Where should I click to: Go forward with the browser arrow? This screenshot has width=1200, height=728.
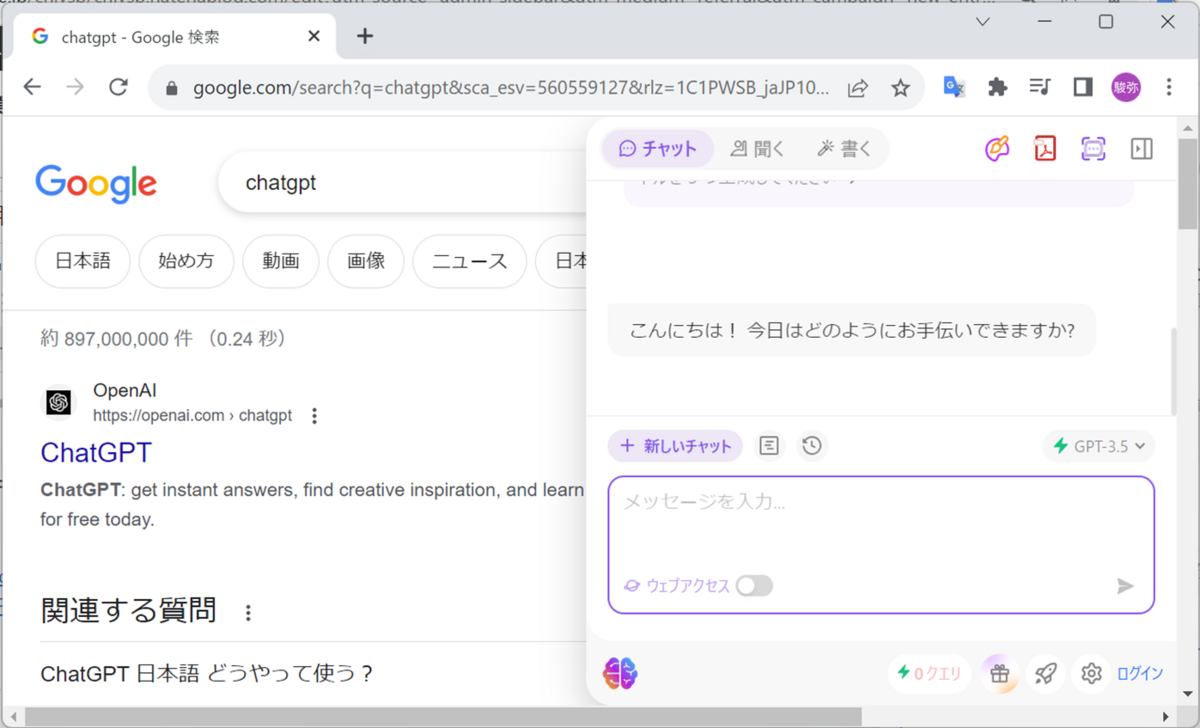pyautogui.click(x=75, y=87)
